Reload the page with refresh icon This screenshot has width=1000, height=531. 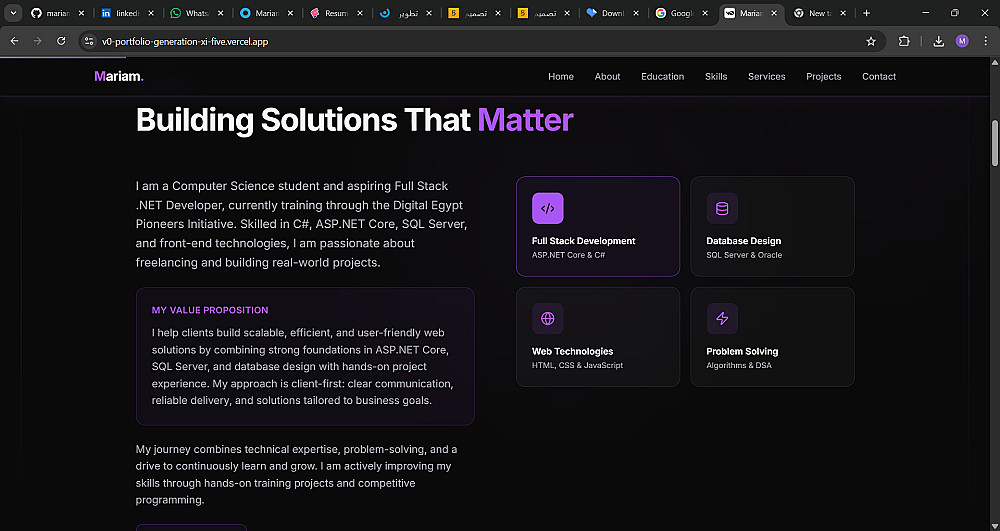pos(61,41)
